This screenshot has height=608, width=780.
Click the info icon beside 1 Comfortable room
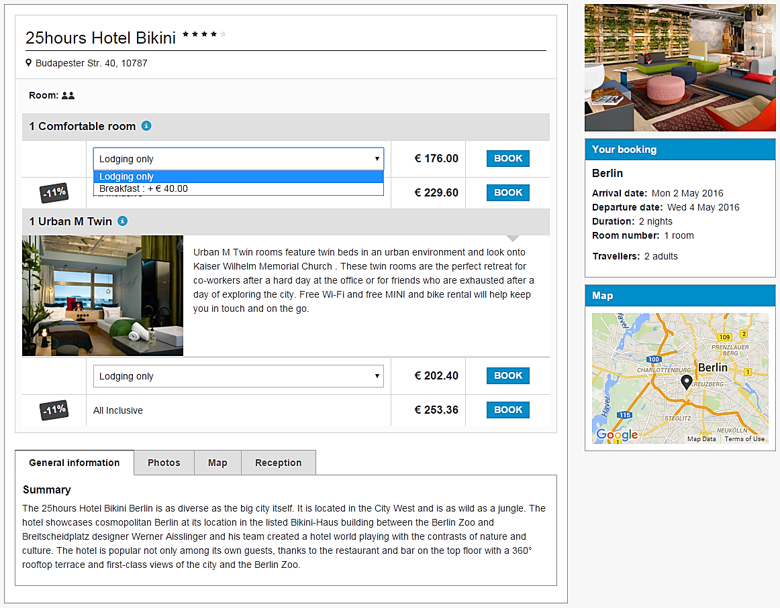click(146, 126)
